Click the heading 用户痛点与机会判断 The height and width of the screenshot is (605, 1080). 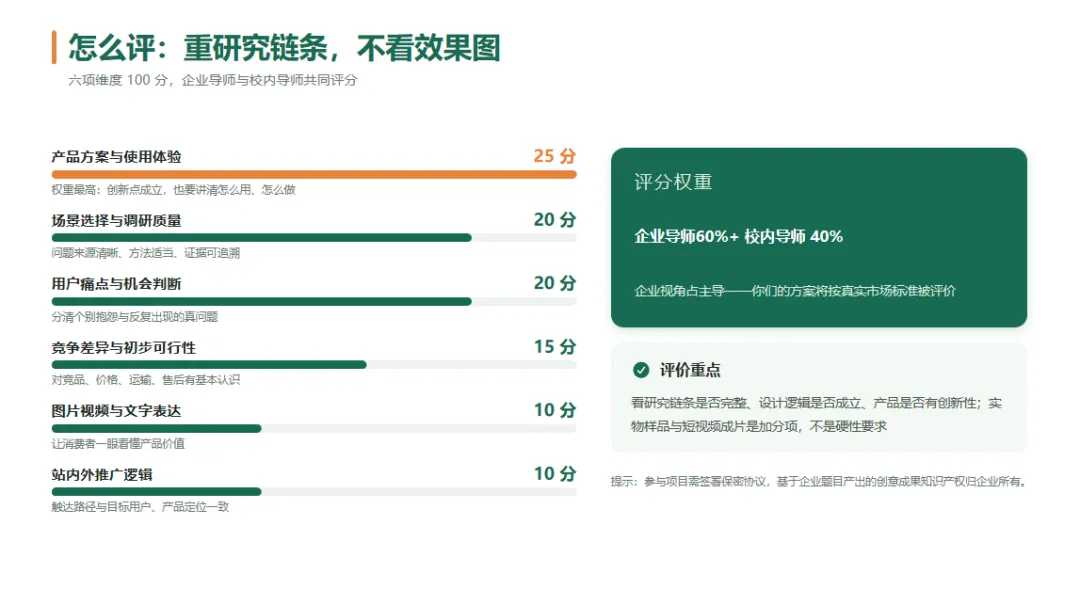tap(116, 284)
